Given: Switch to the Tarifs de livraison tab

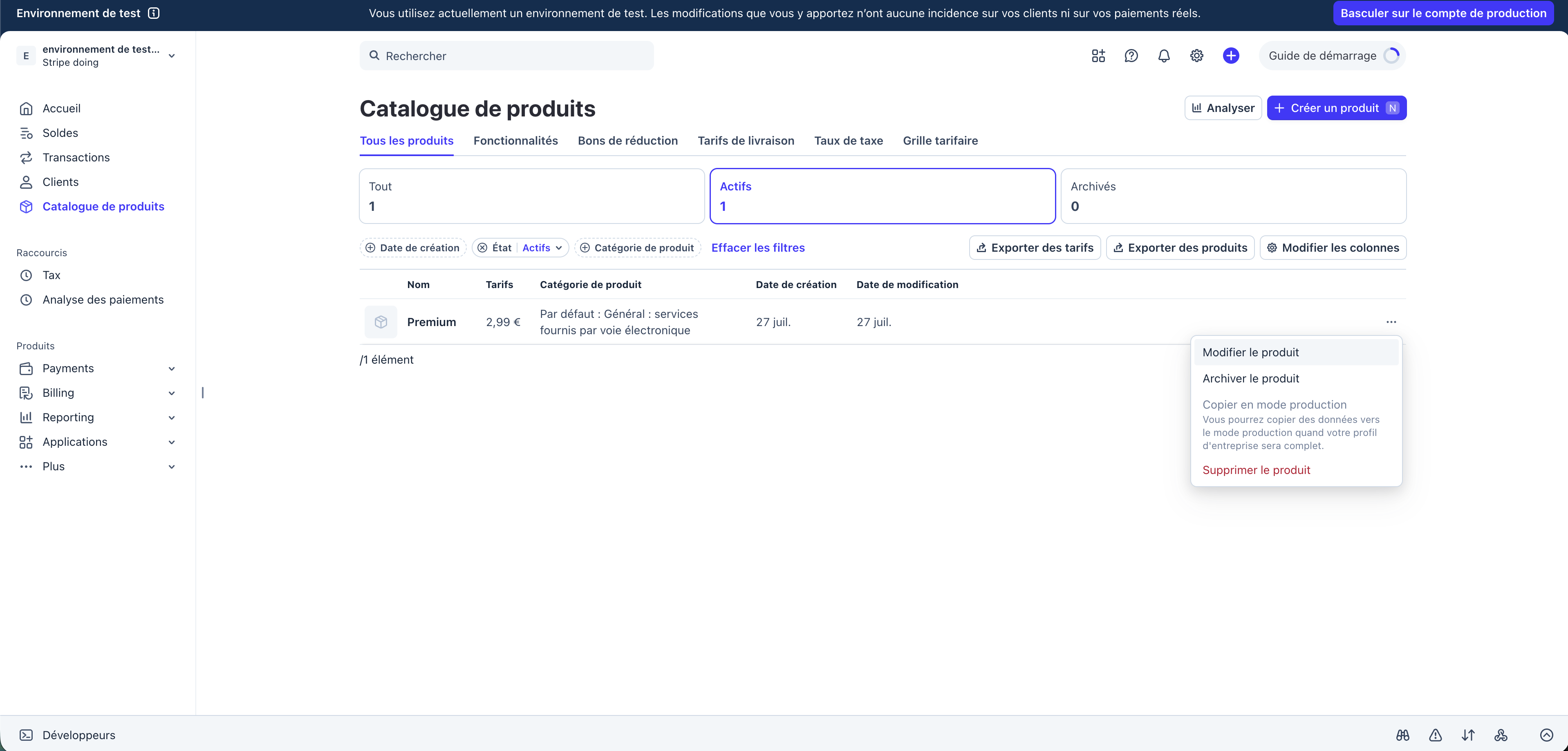Looking at the screenshot, I should point(746,141).
